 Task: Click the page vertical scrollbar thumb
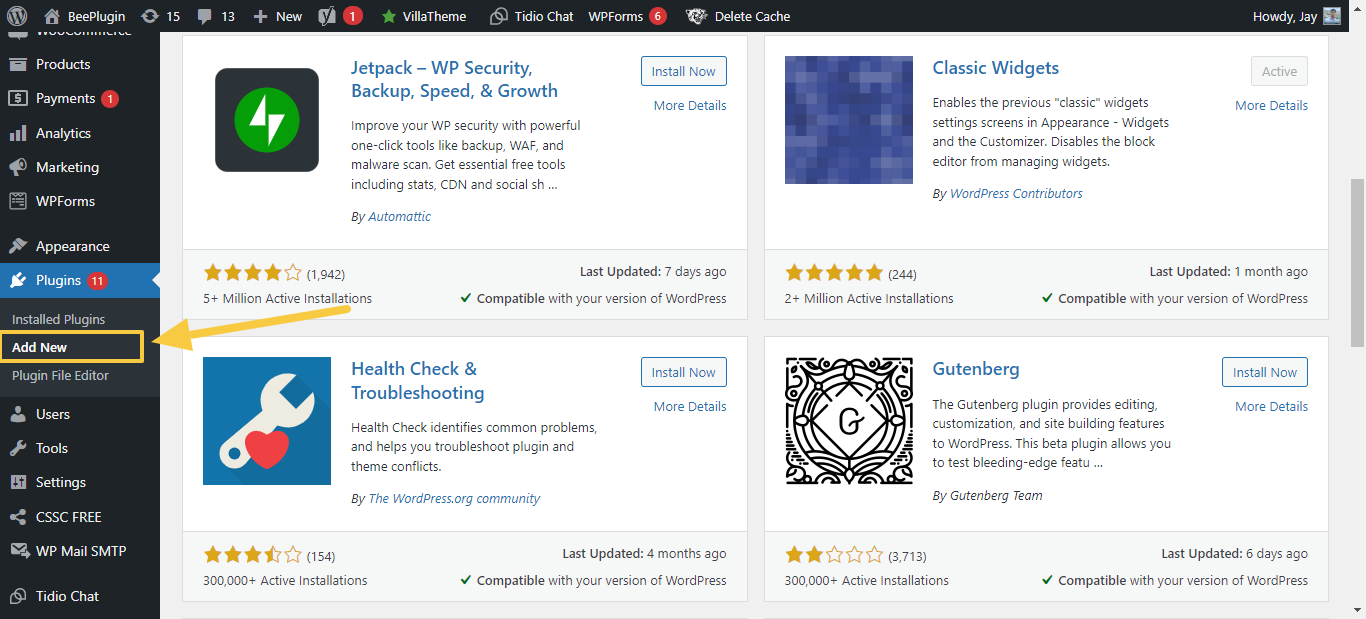1357,264
